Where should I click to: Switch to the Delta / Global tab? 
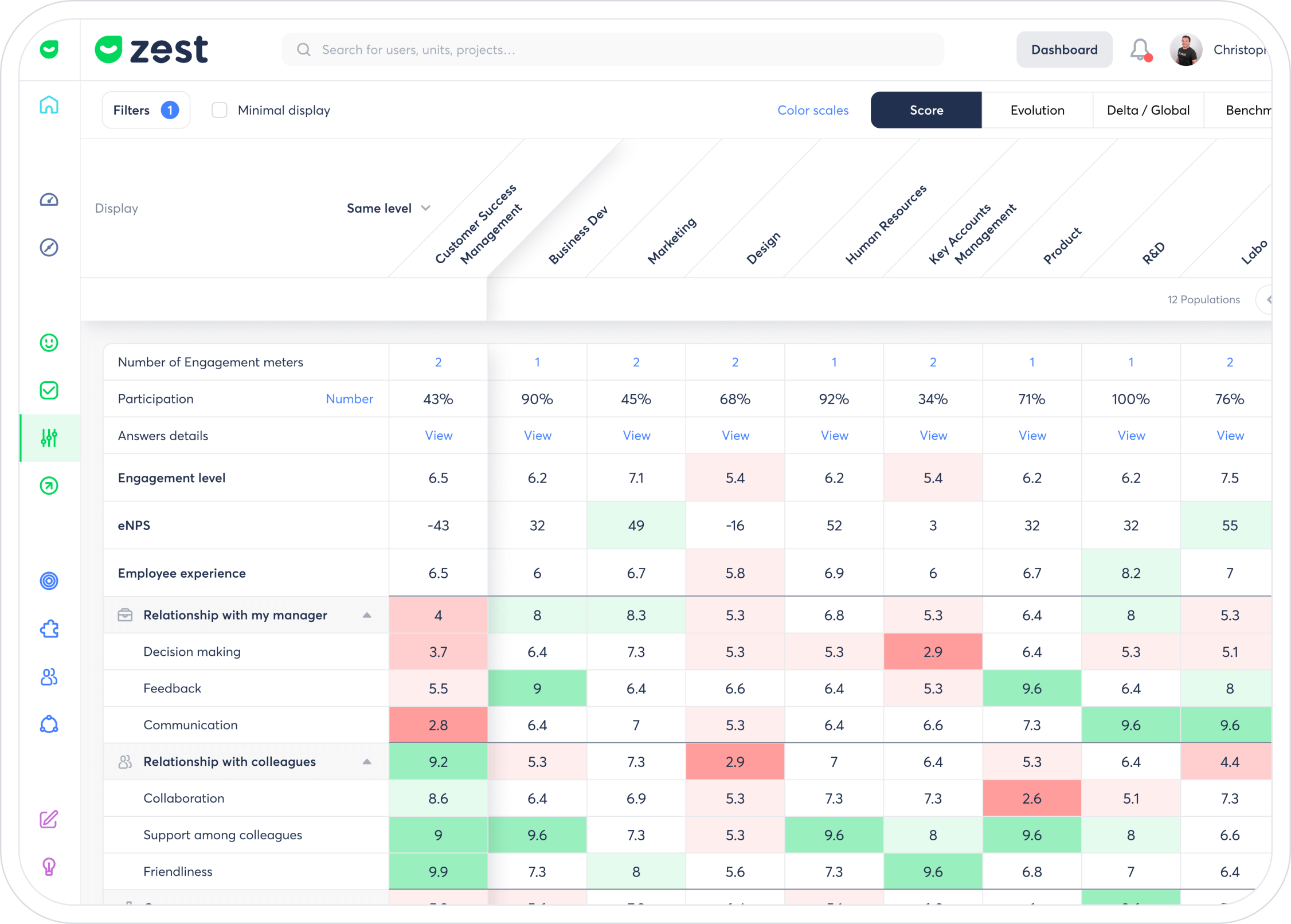click(x=1148, y=110)
